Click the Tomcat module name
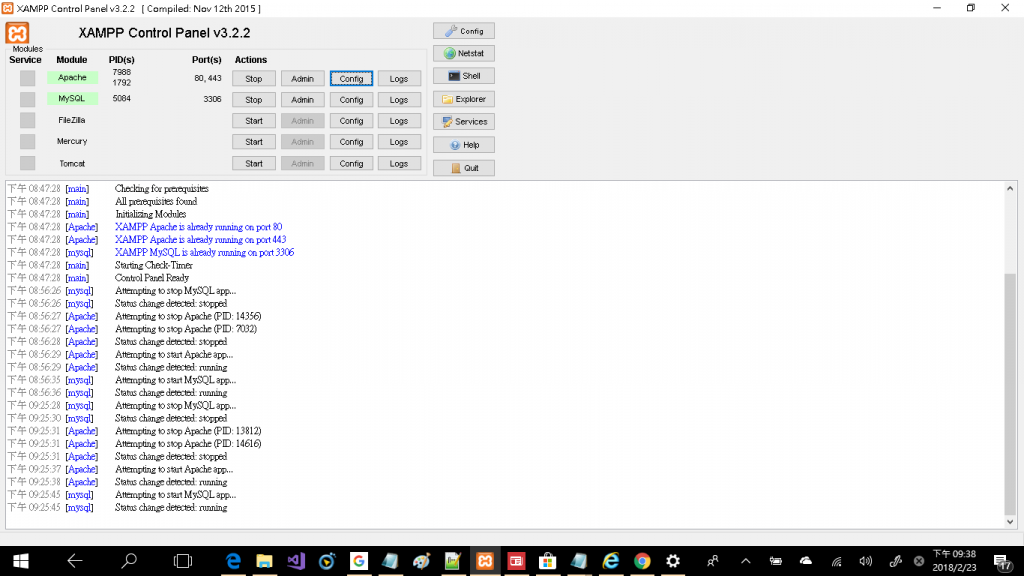 (x=72, y=163)
